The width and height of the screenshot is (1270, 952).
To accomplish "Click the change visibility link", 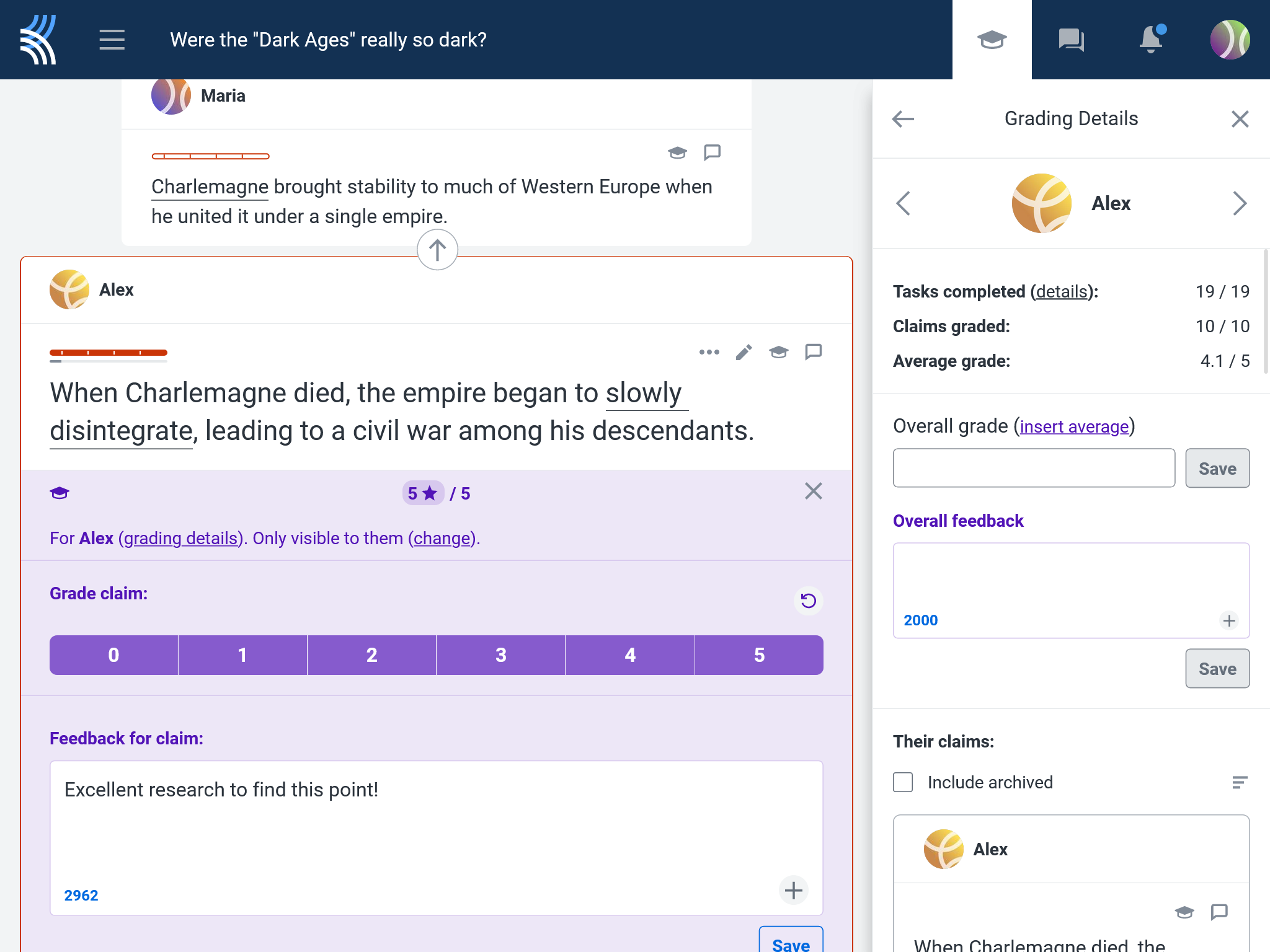I will (442, 538).
